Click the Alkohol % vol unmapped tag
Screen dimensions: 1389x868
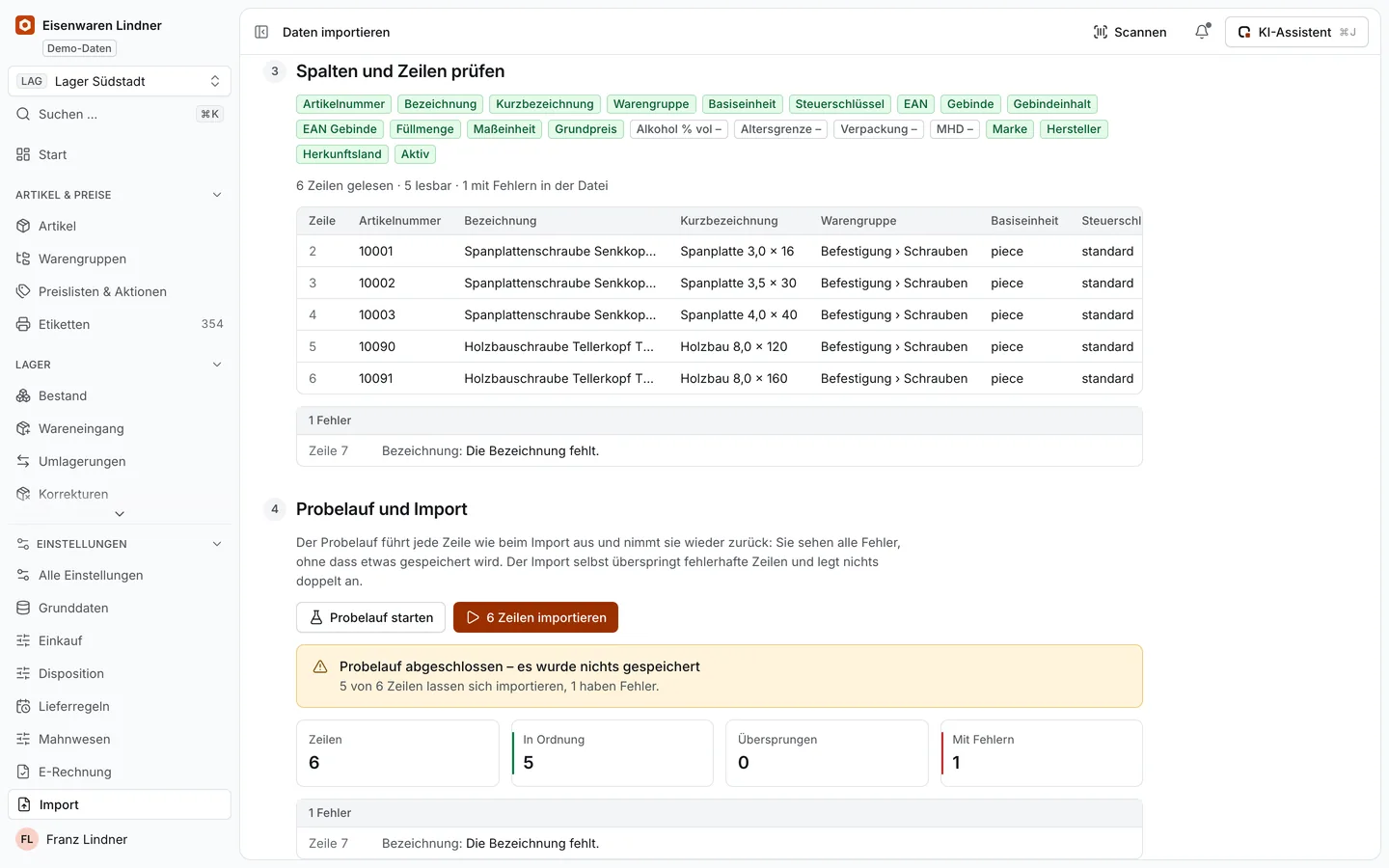coord(679,129)
